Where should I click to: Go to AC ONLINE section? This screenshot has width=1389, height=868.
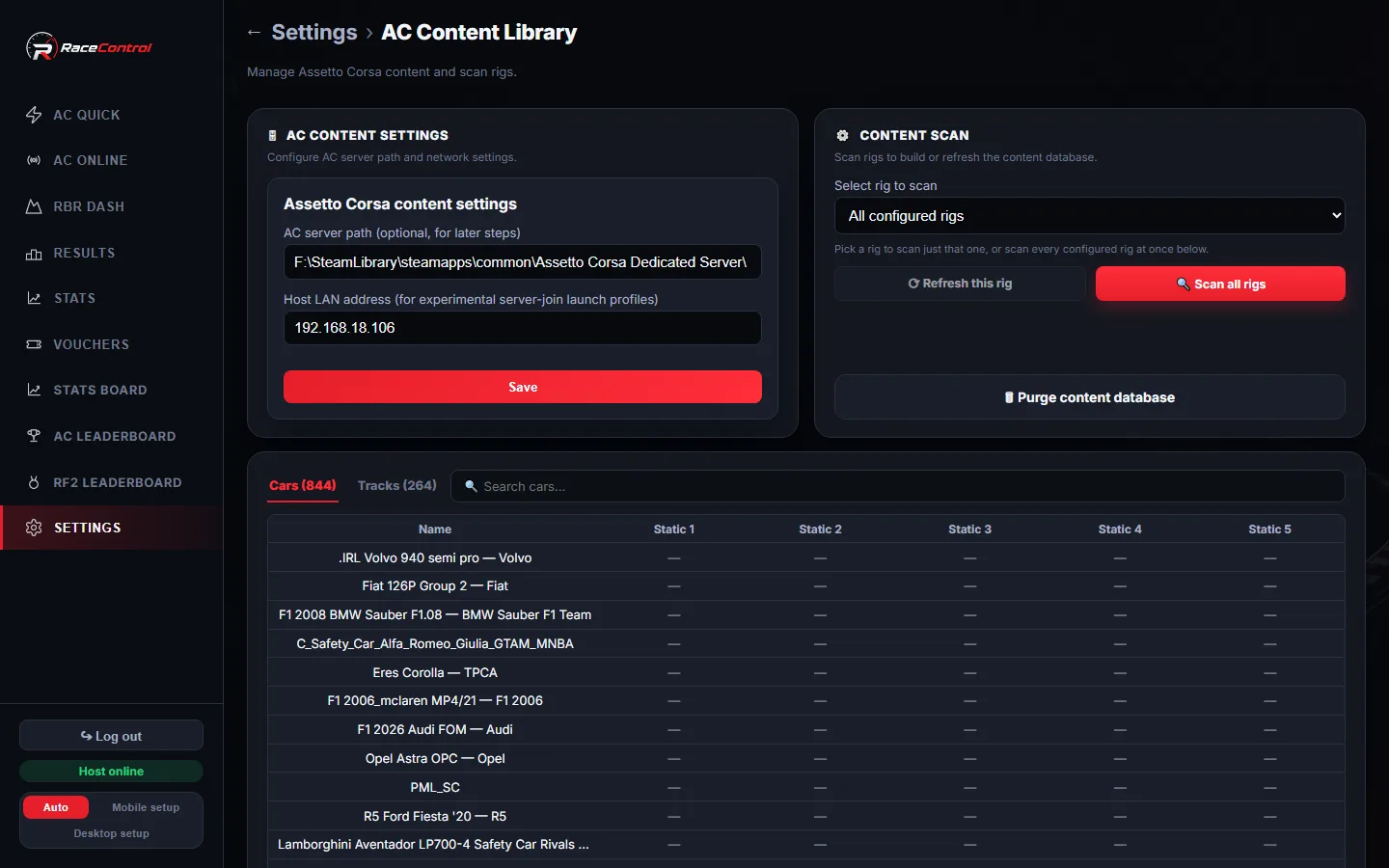coord(112,160)
